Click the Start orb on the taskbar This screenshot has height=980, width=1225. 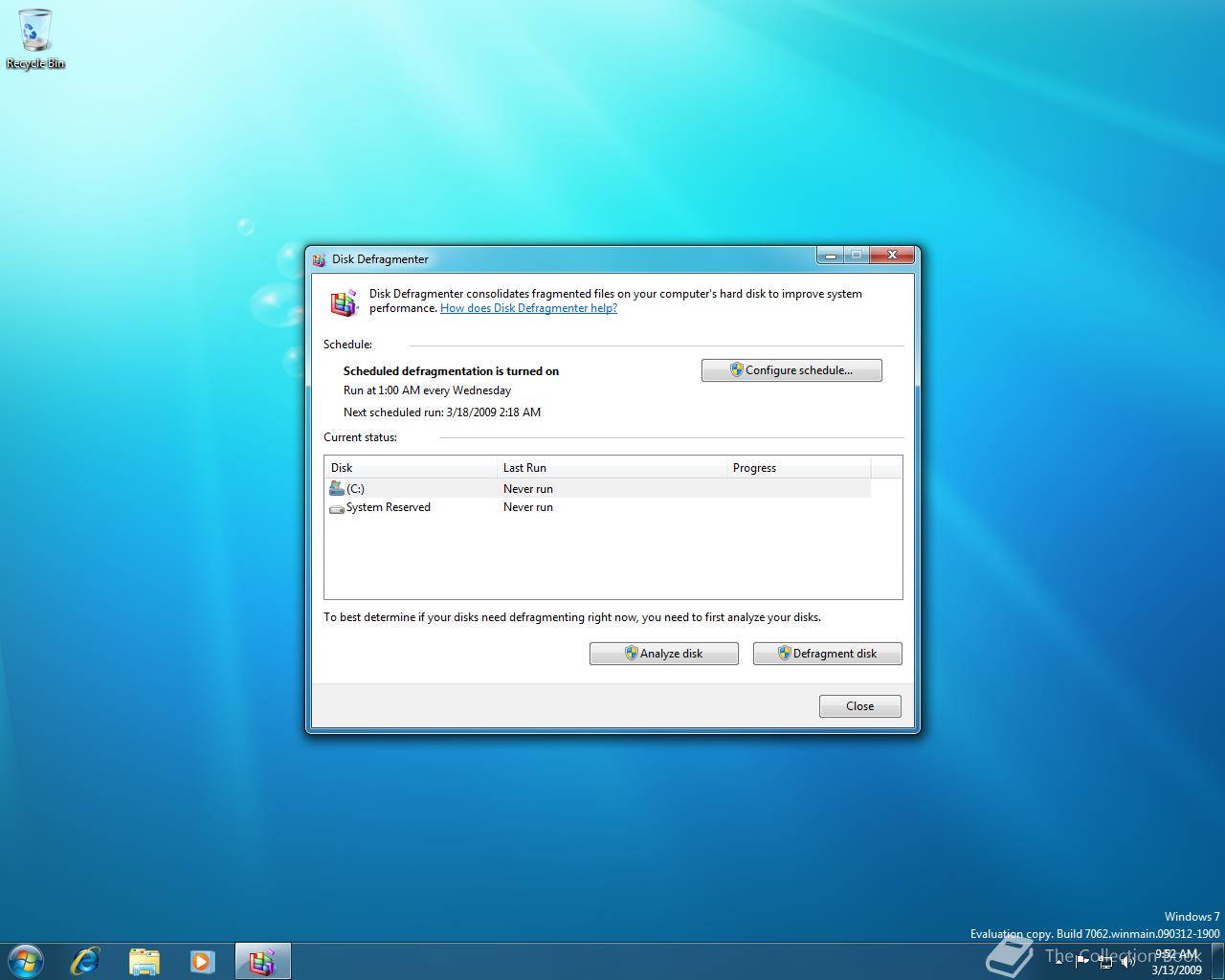pos(26,960)
